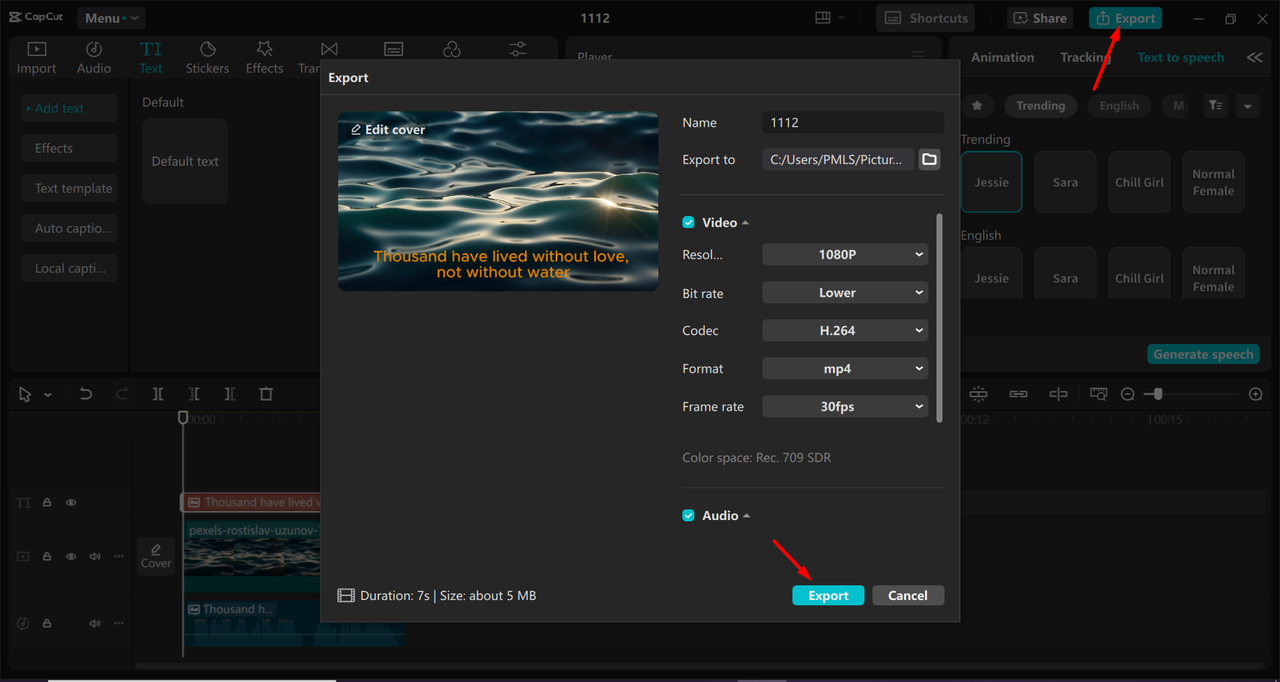Click the Delete trash icon on timeline

(266, 394)
